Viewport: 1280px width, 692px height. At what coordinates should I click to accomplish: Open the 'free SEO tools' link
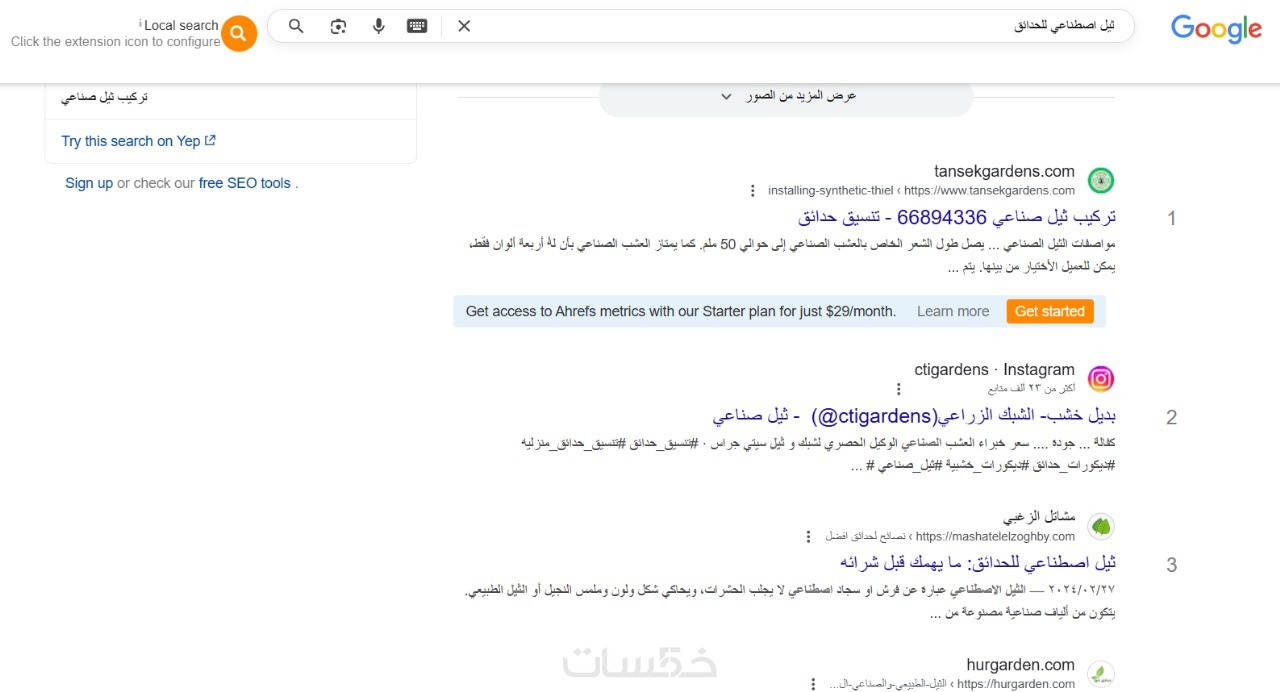coord(245,183)
